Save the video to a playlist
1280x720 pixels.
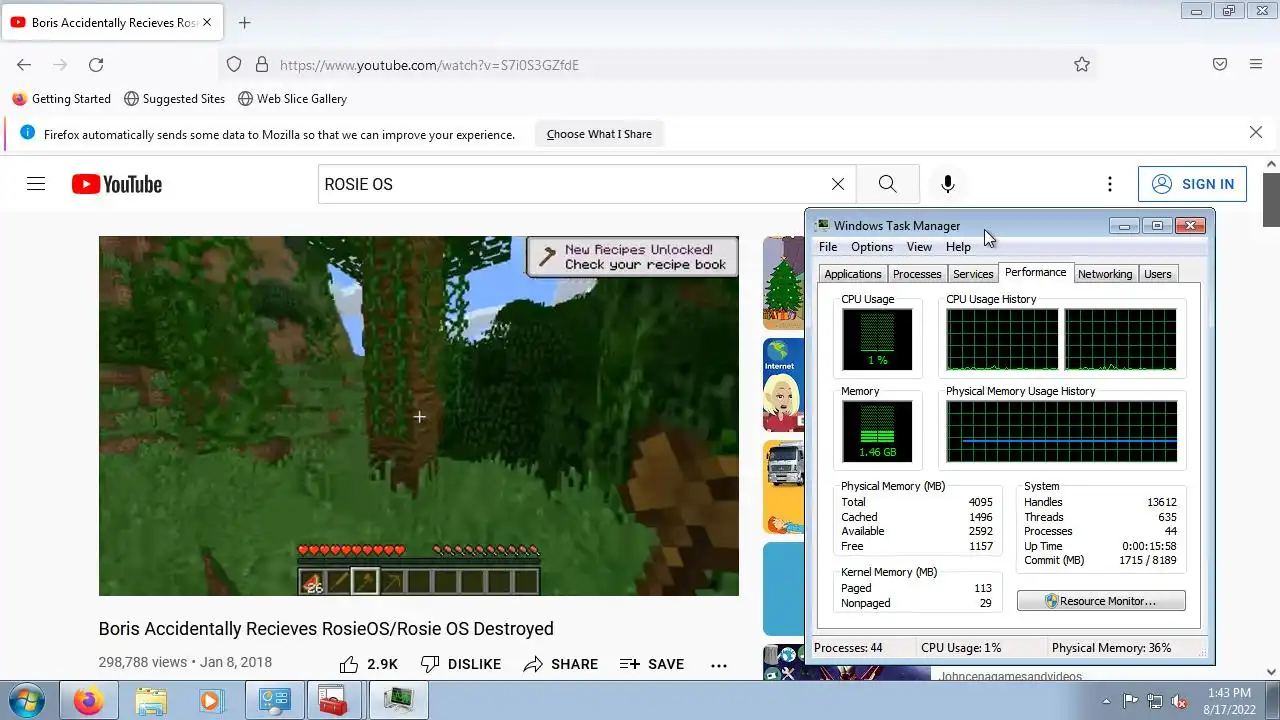[652, 664]
